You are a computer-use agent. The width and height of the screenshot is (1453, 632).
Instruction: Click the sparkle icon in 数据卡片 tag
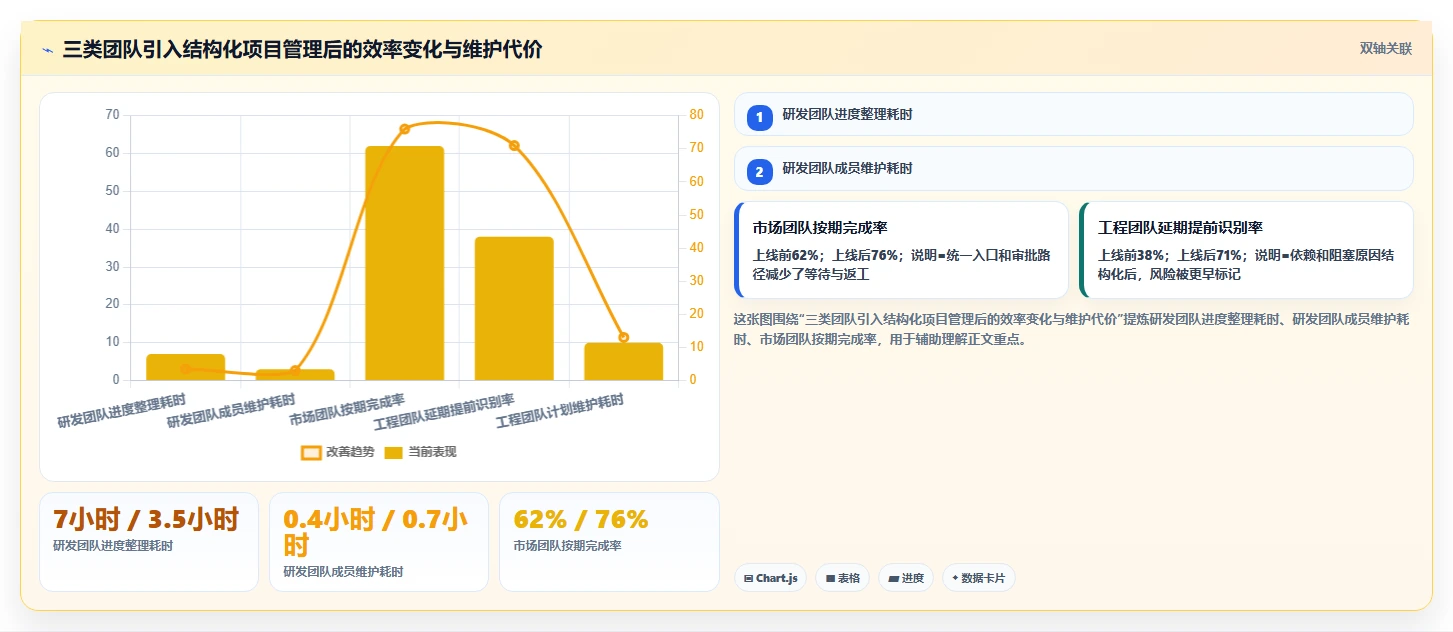coord(956,578)
